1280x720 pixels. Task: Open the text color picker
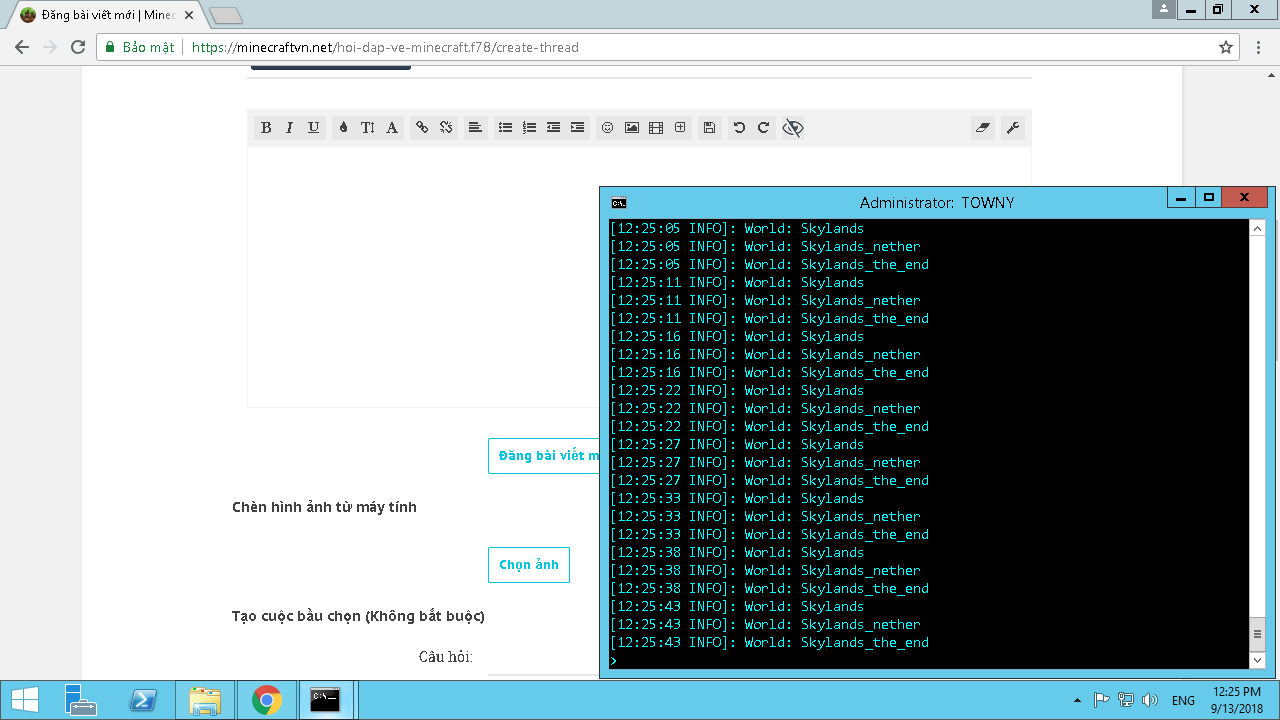pos(343,128)
